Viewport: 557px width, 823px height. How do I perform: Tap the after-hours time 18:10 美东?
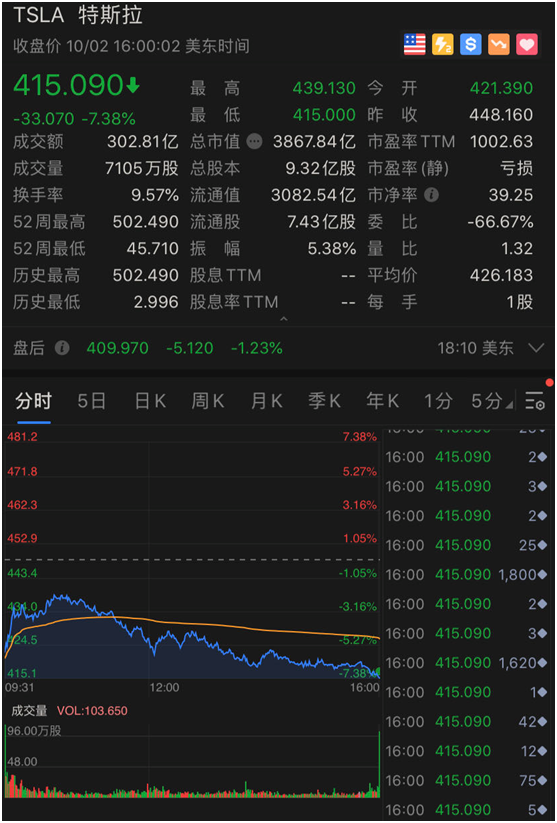coord(476,348)
